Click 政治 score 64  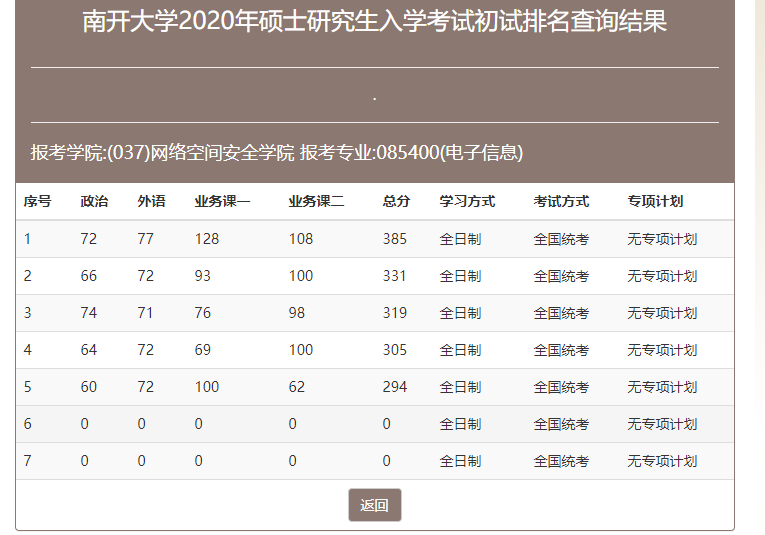pos(89,350)
